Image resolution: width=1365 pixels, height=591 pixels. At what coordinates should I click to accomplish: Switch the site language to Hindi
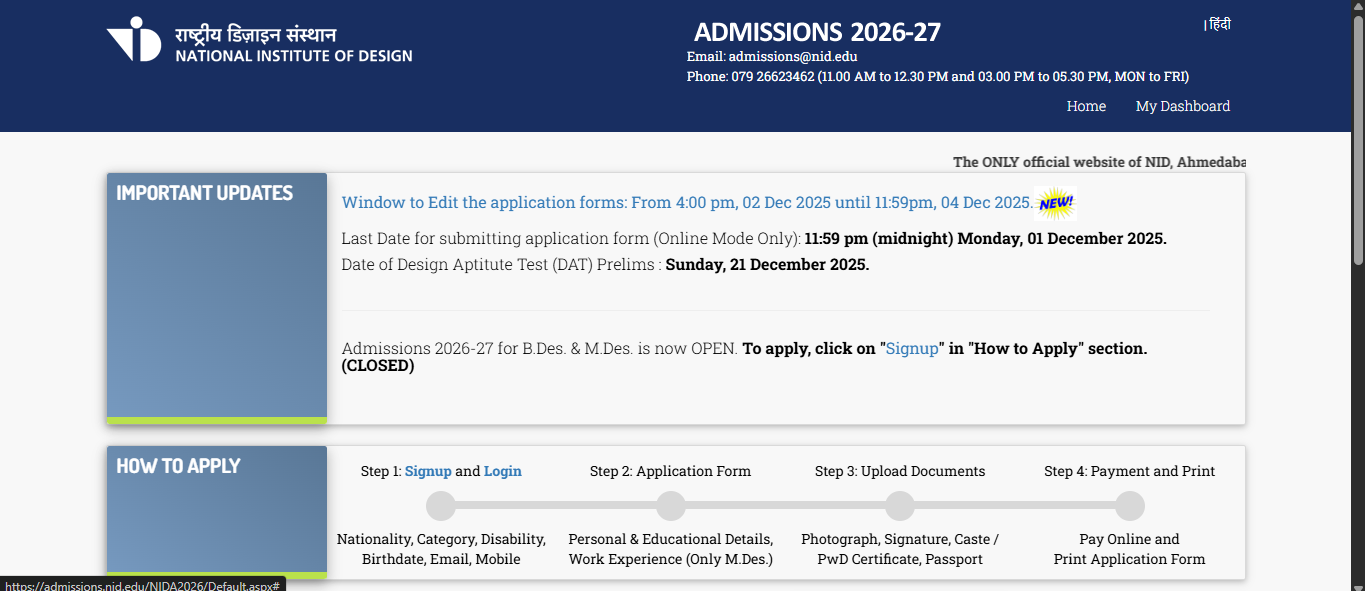click(x=1219, y=25)
